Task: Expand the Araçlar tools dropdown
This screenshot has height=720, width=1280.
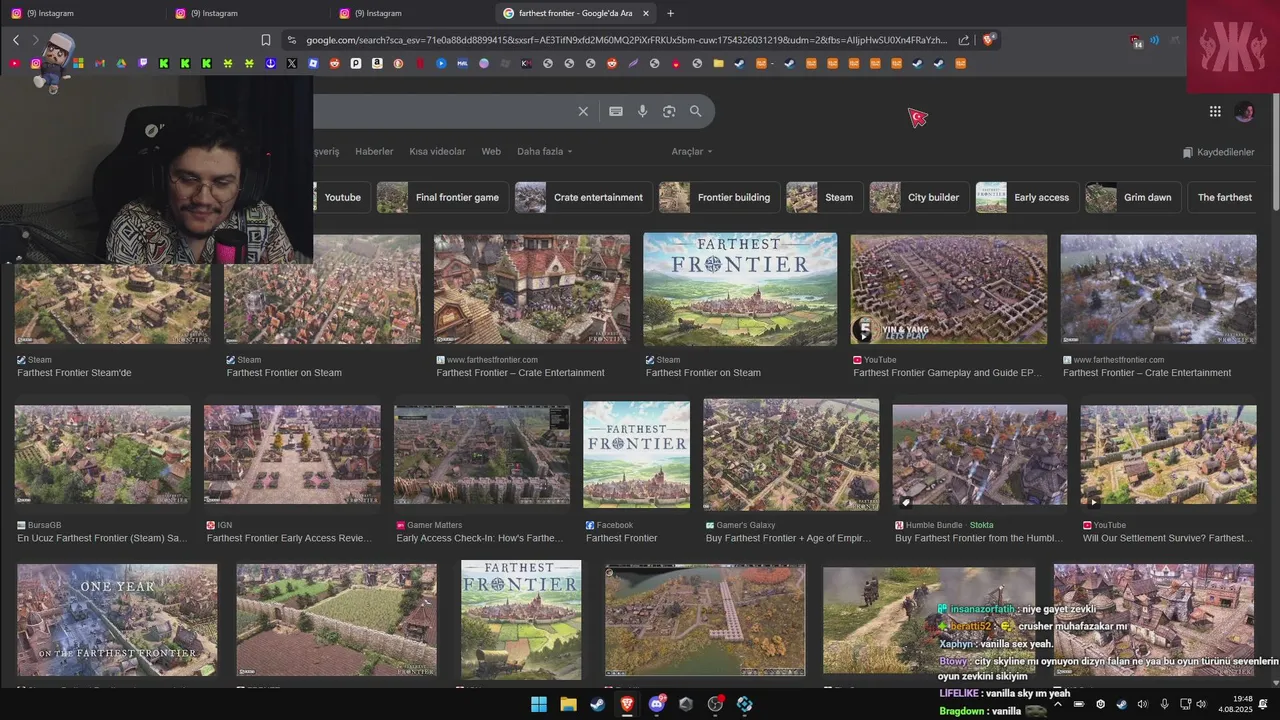Action: 692,151
